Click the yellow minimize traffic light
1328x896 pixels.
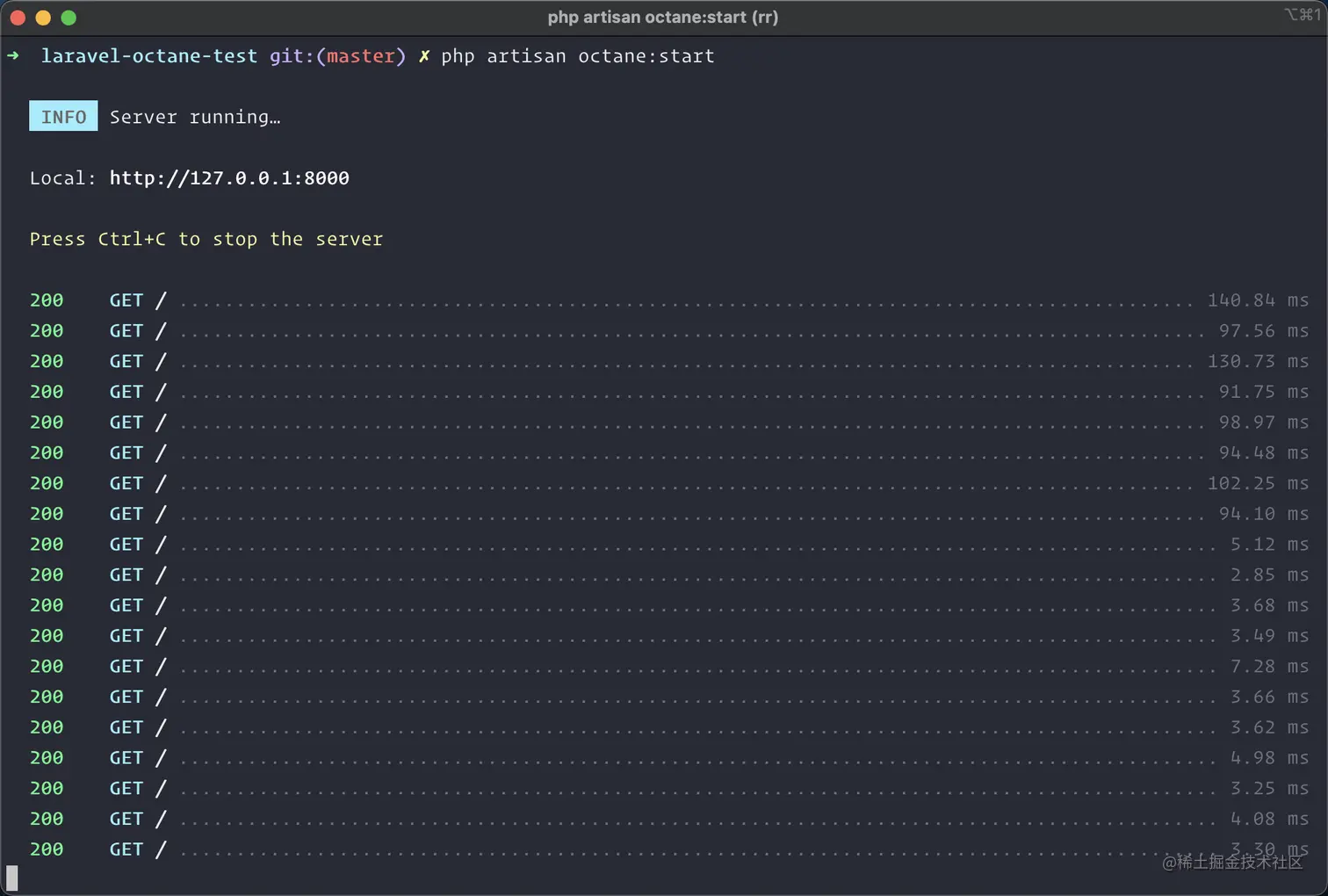[43, 17]
